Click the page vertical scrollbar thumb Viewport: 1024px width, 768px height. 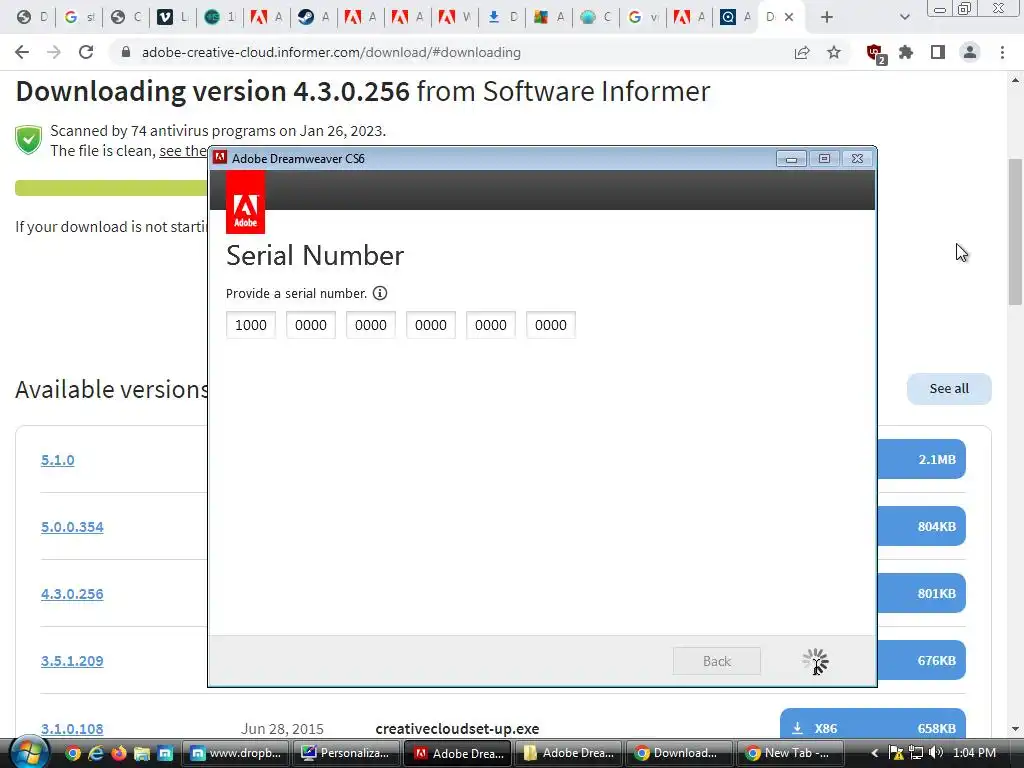1016,231
